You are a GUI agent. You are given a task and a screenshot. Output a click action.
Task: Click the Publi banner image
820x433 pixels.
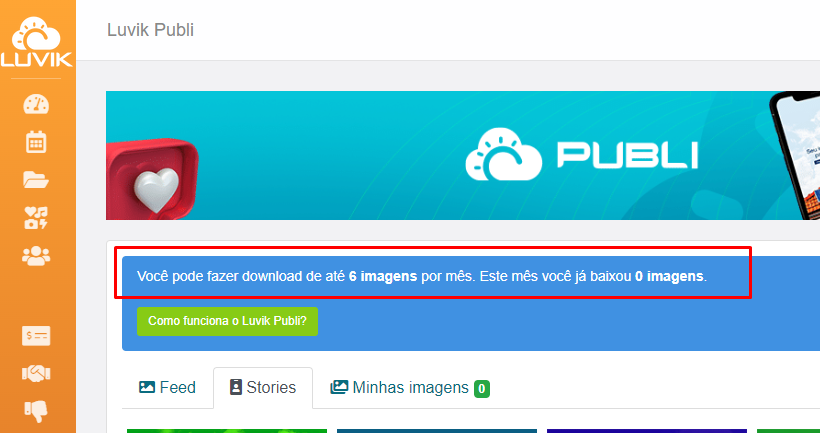click(x=463, y=155)
